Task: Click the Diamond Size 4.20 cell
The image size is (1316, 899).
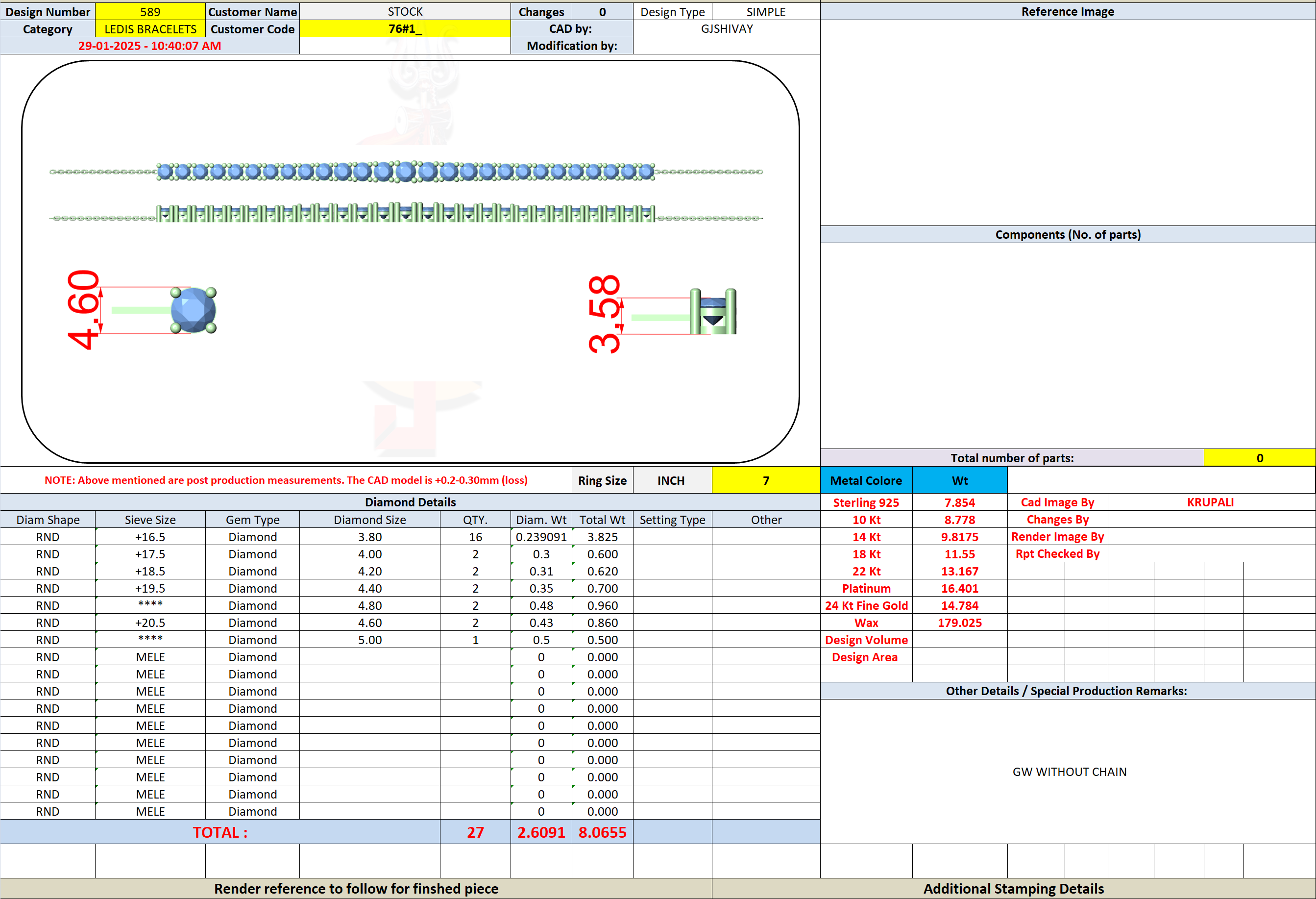Action: pyautogui.click(x=370, y=571)
